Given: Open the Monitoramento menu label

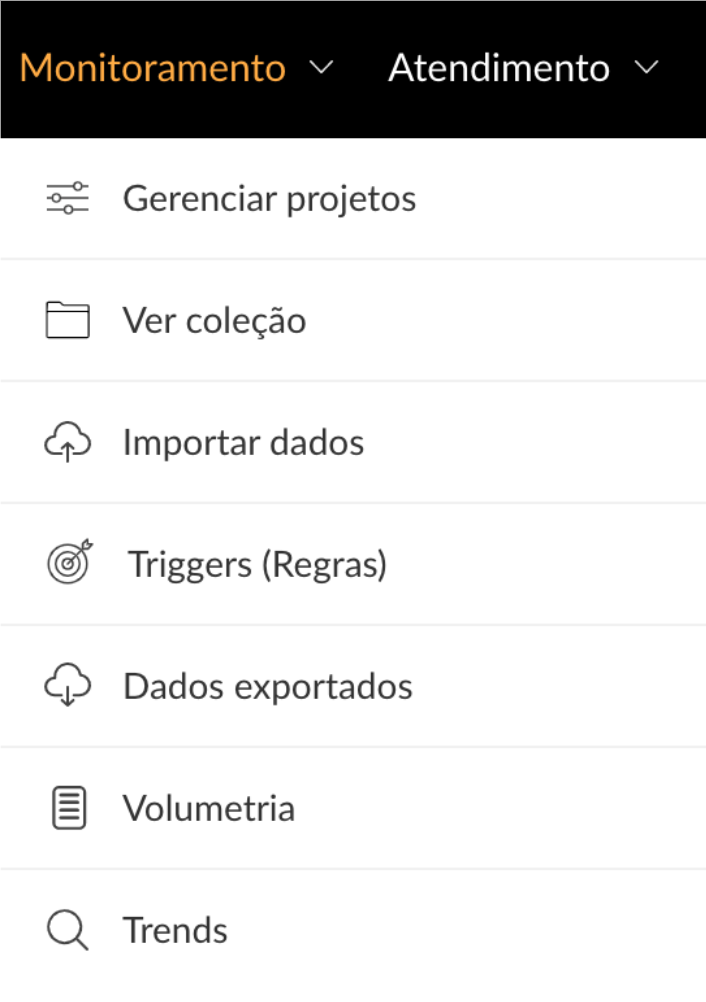Looking at the screenshot, I should tap(153, 68).
